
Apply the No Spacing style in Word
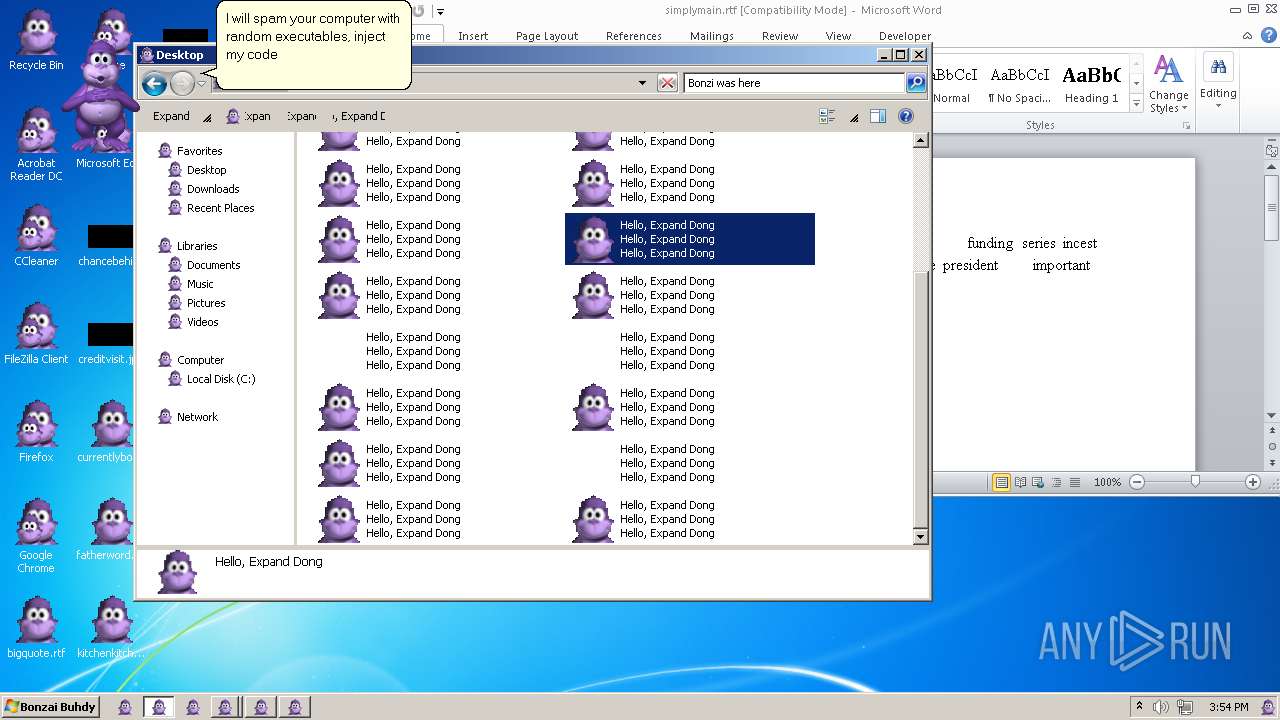coord(1019,85)
